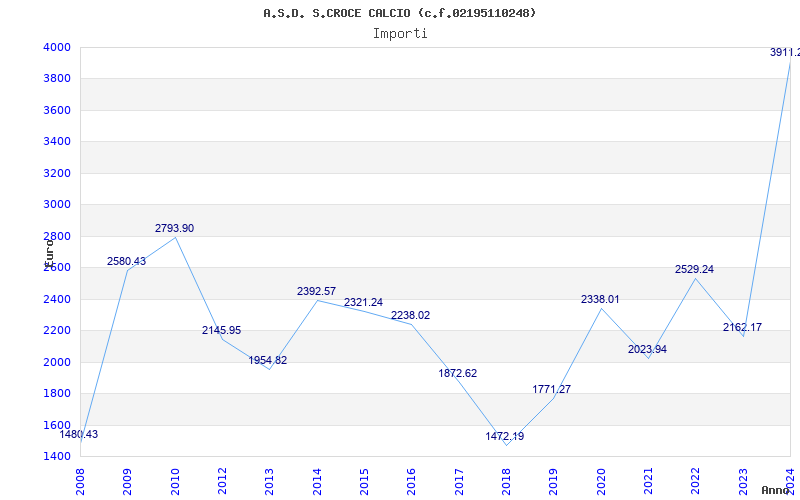
Task: Select the Importi subtitle text
Action: (x=400, y=34)
